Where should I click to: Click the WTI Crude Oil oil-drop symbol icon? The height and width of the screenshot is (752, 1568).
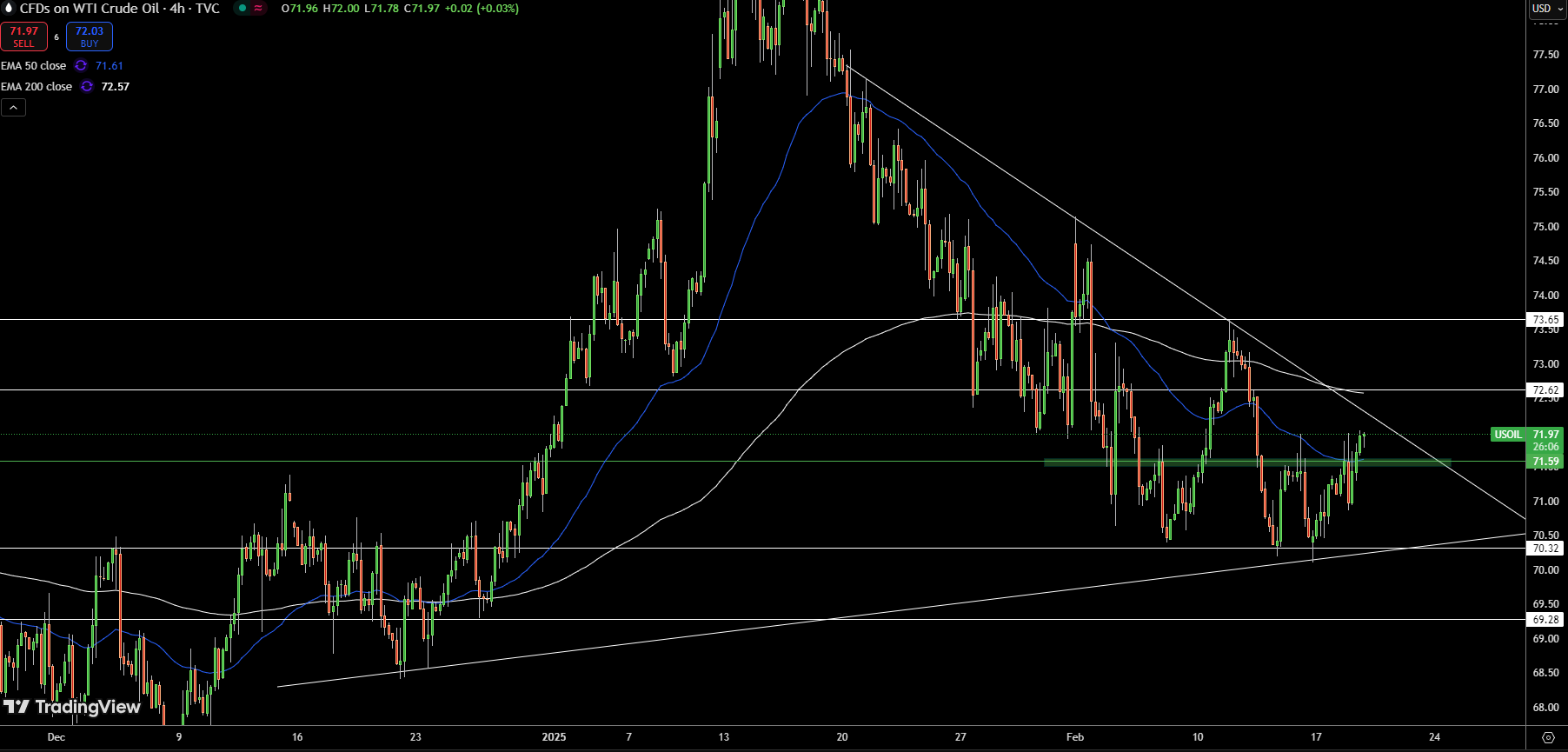coord(9,8)
